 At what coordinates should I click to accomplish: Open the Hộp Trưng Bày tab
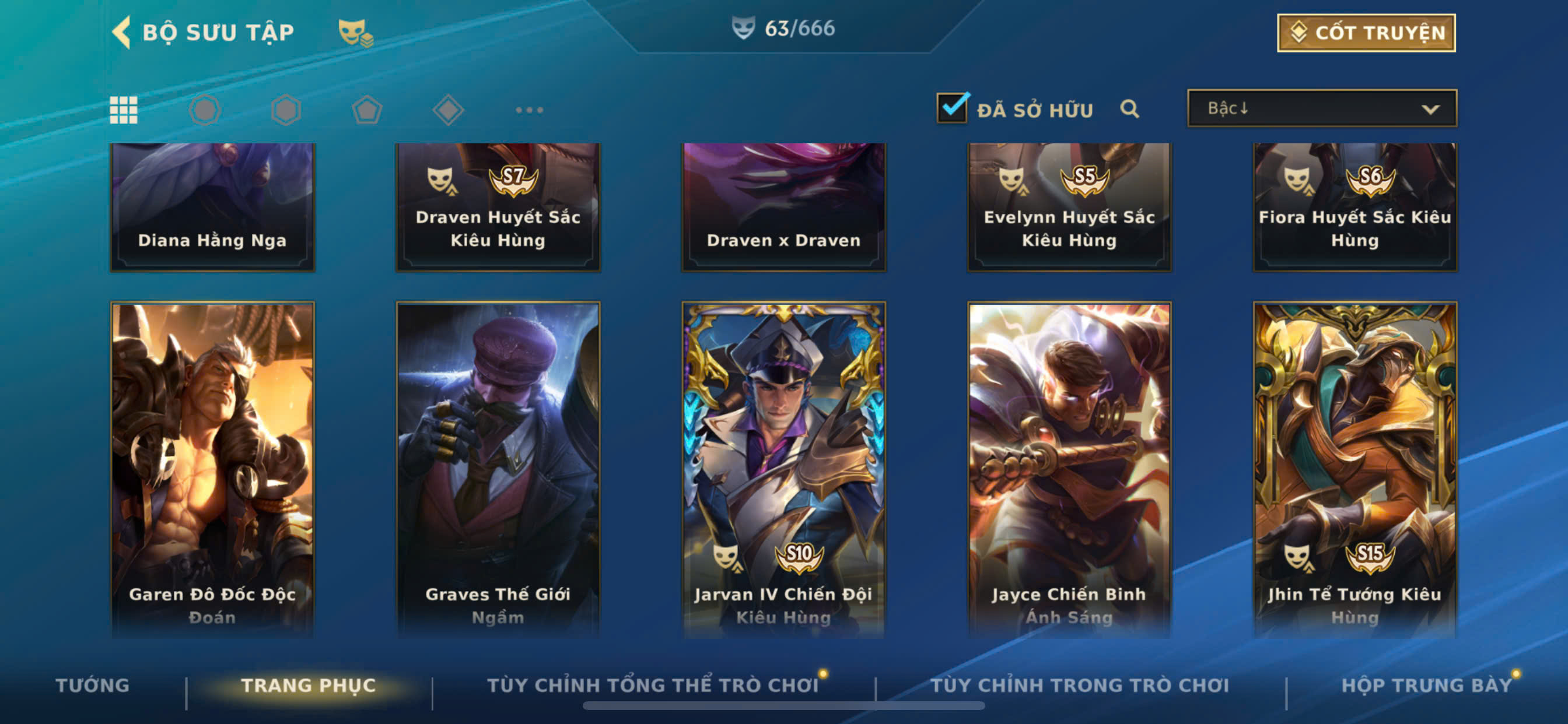point(1427,685)
